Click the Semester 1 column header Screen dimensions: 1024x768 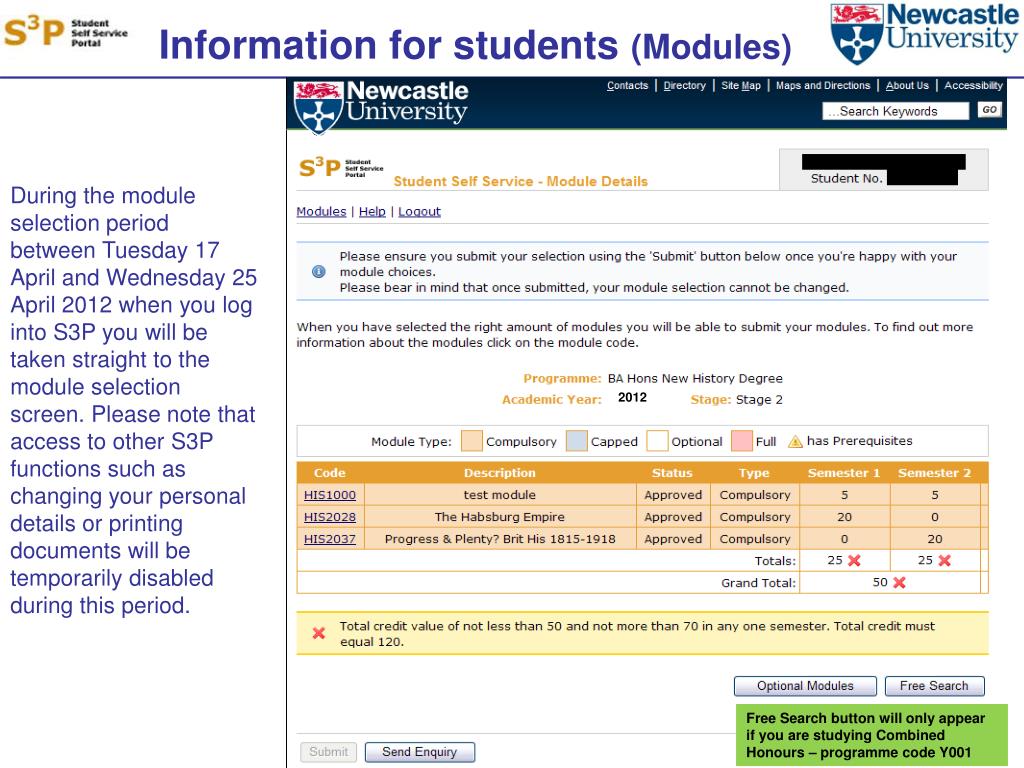[x=844, y=473]
